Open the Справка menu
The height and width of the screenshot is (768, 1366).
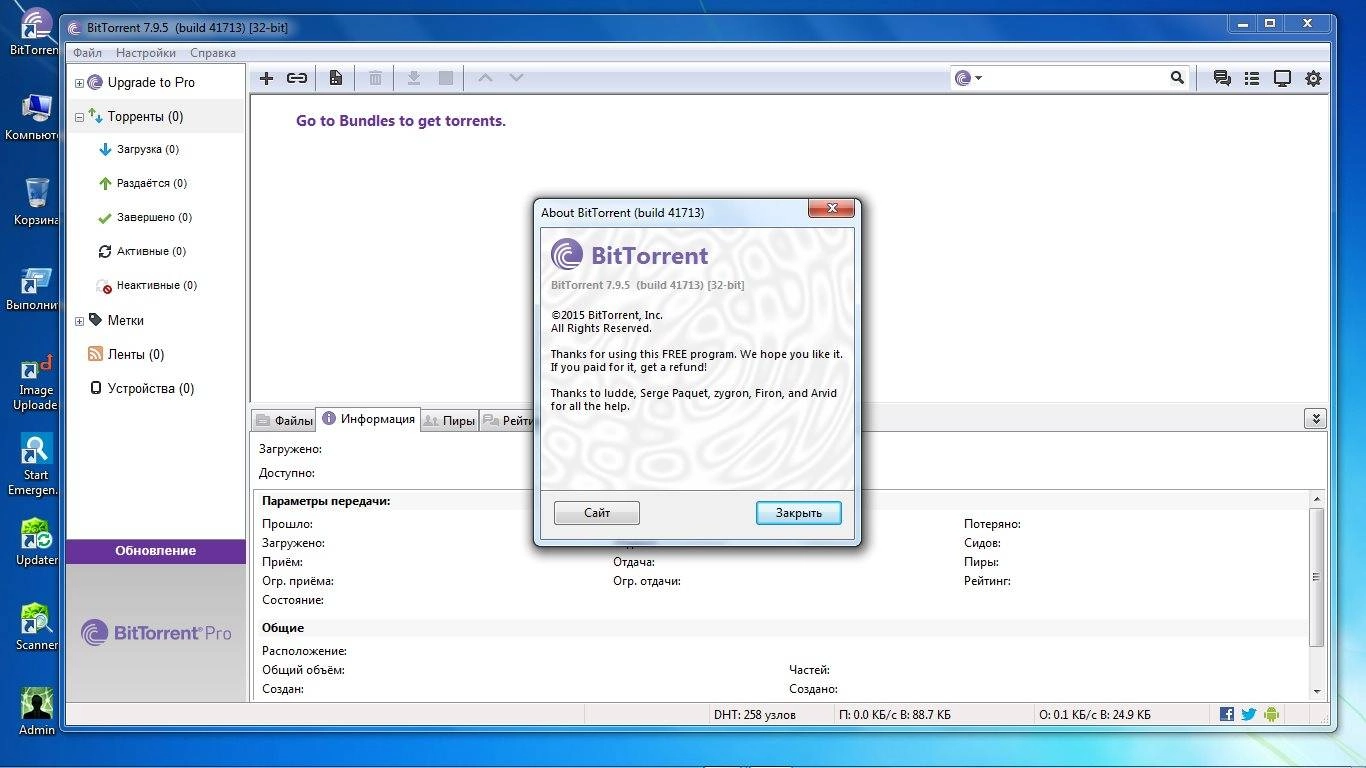213,53
